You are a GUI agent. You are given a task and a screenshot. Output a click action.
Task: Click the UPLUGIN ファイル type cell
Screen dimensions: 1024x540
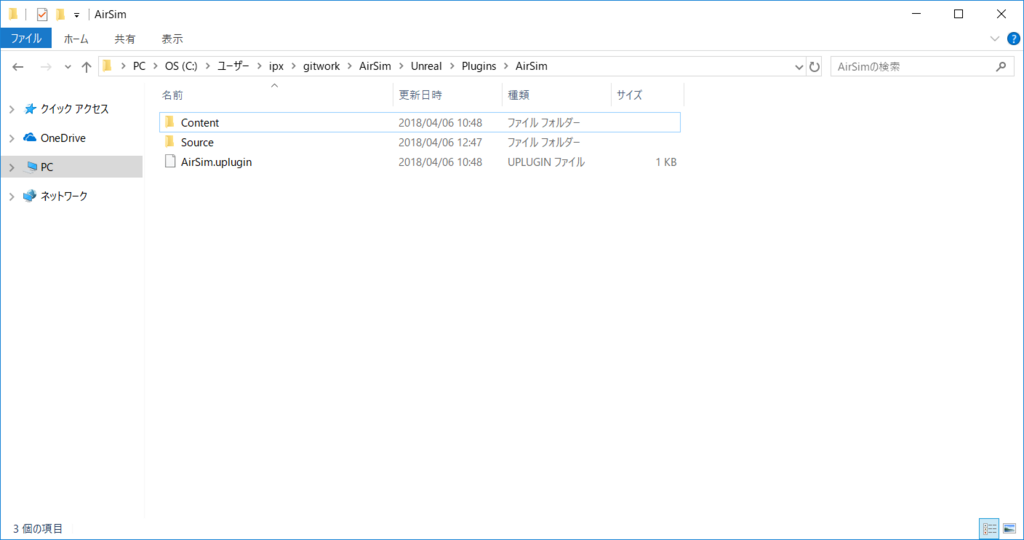(x=546, y=162)
